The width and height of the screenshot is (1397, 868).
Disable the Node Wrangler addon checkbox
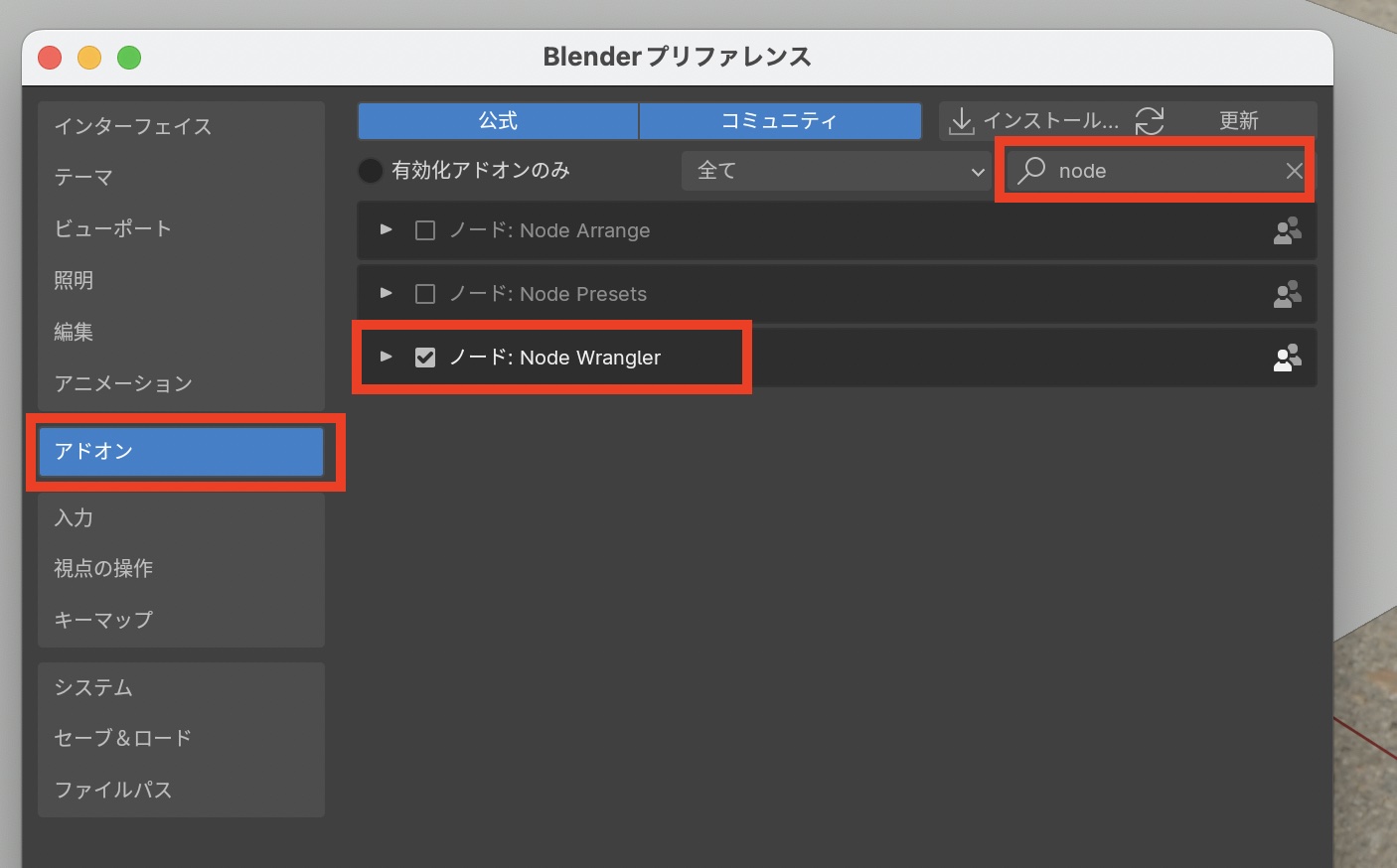click(x=425, y=358)
